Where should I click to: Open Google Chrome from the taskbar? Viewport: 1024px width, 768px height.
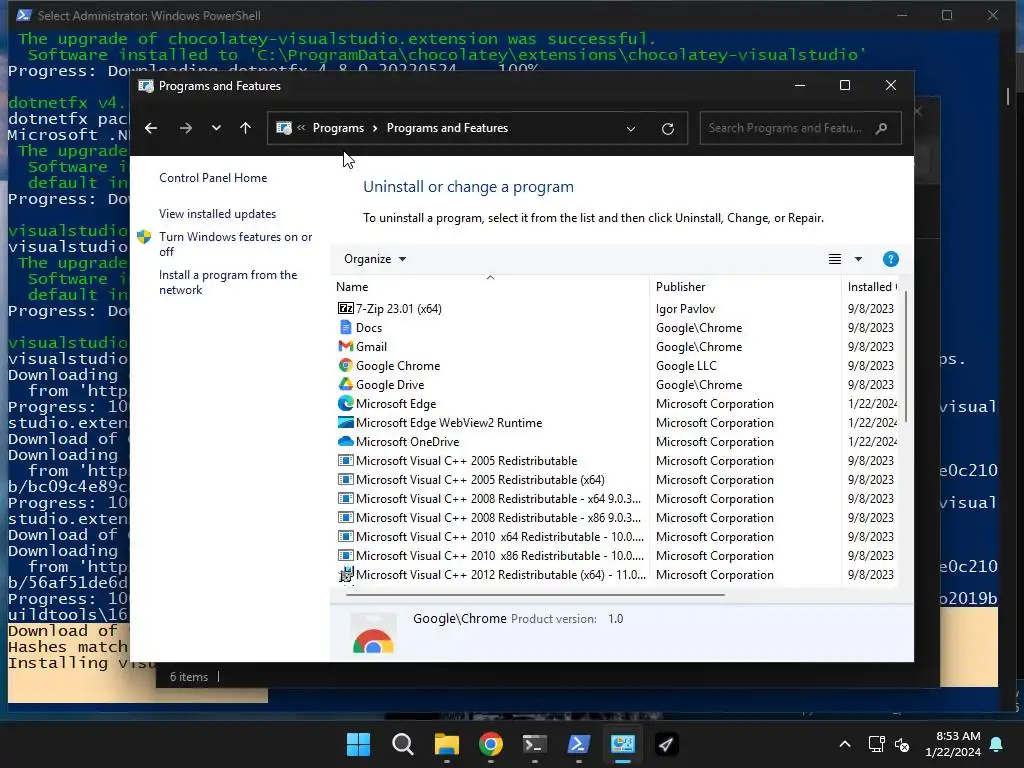[490, 744]
